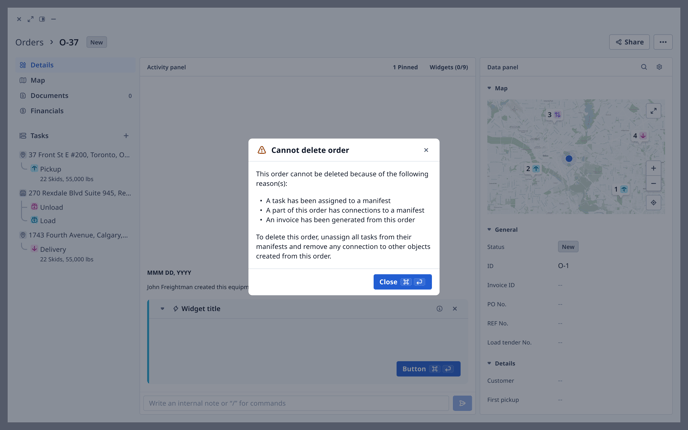The height and width of the screenshot is (430, 688).
Task: Collapse the Map section in Data panel
Action: pos(489,88)
